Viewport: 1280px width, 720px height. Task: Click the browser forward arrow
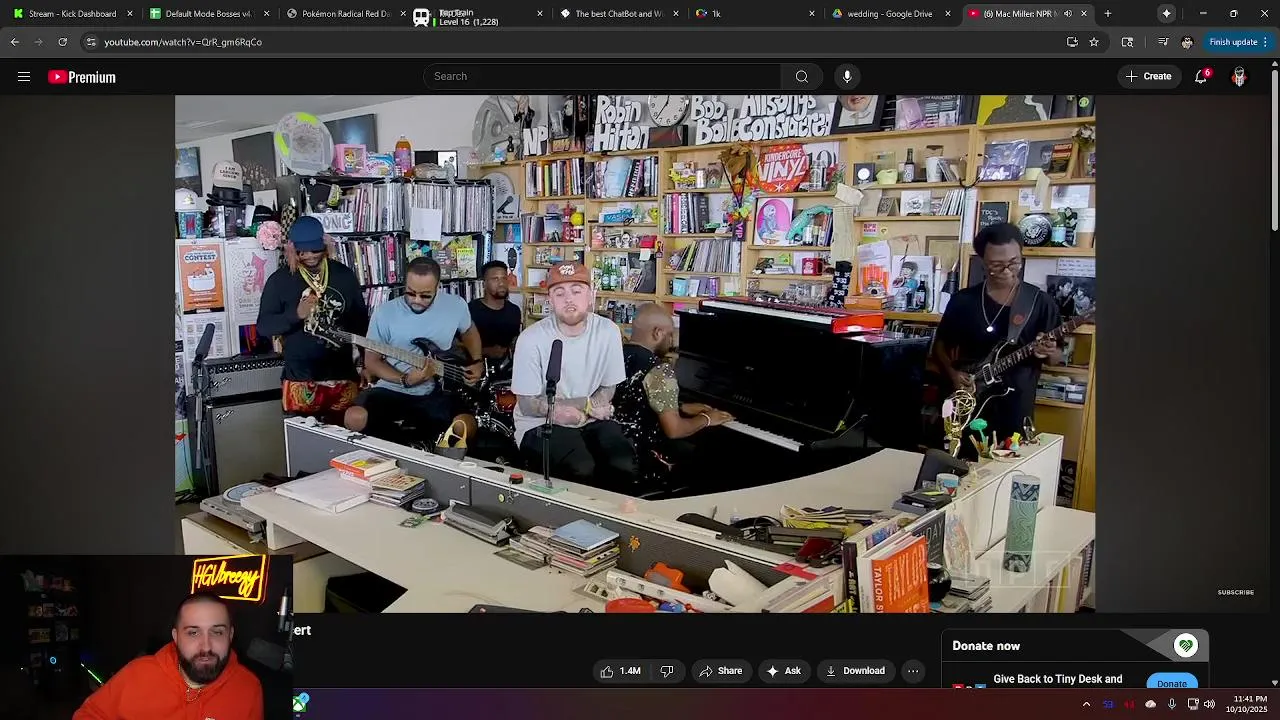(38, 42)
